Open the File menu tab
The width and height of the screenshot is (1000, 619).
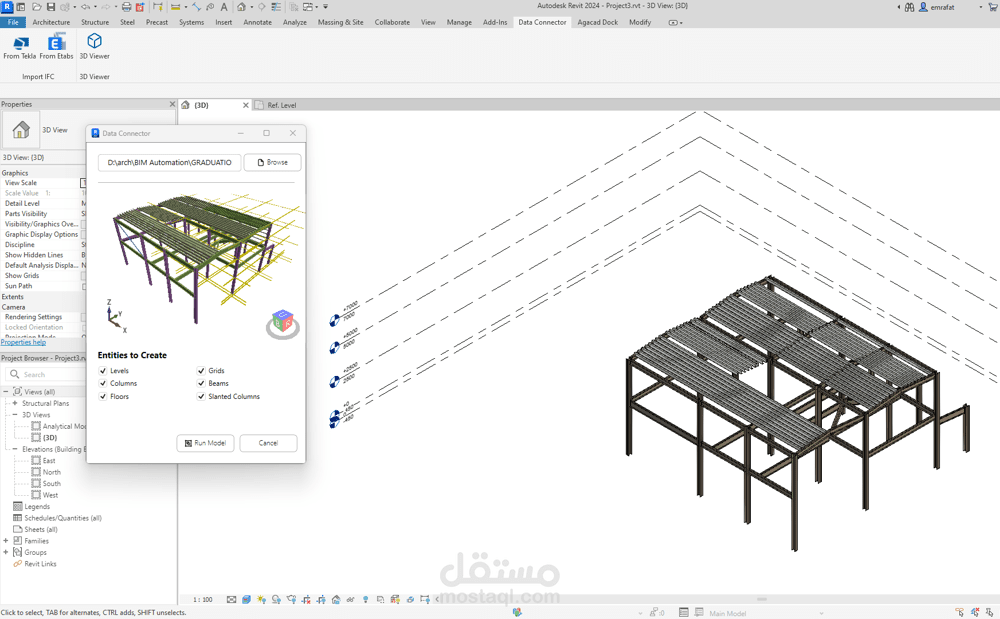point(13,22)
